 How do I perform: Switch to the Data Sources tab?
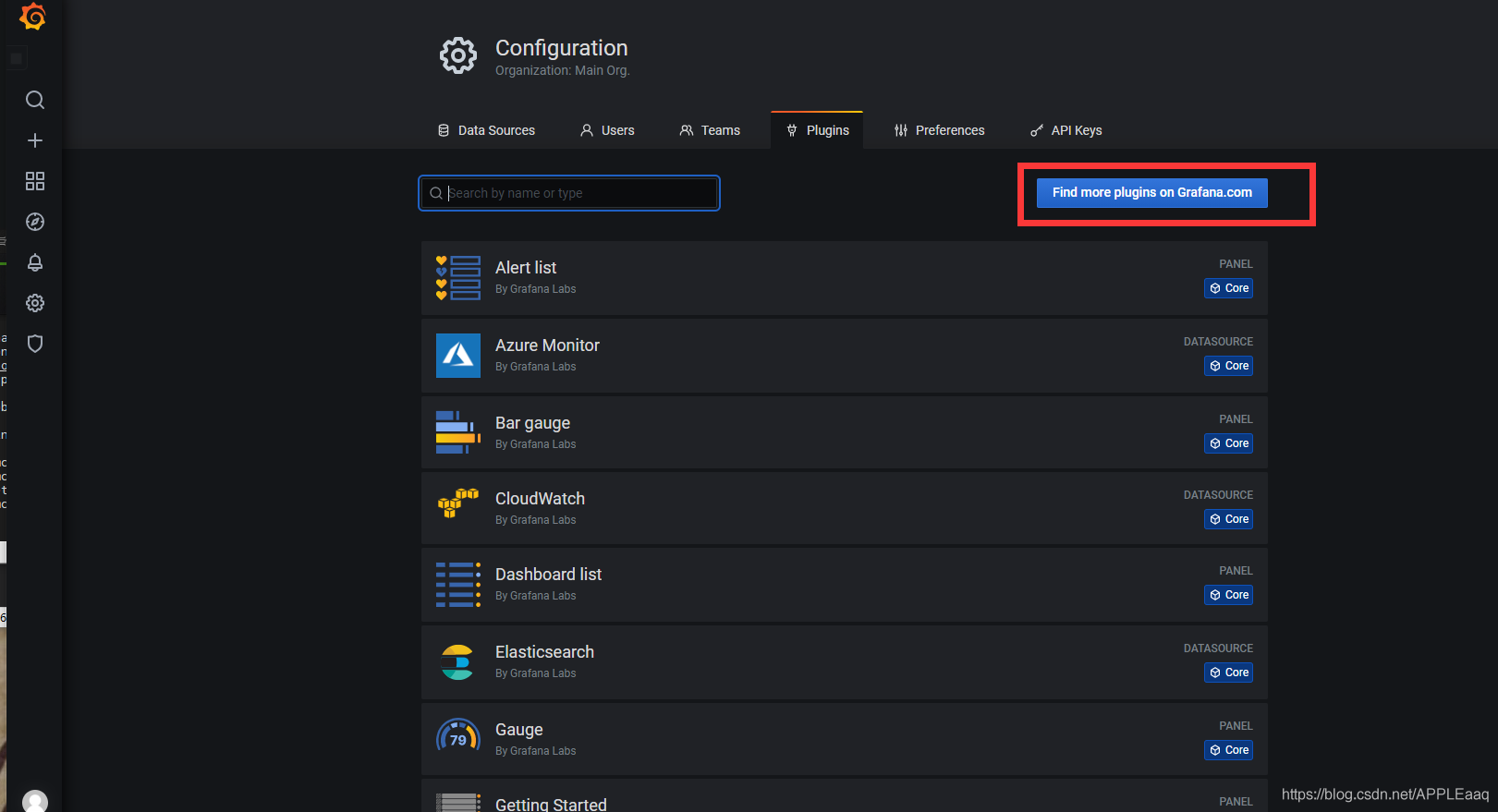click(x=487, y=130)
